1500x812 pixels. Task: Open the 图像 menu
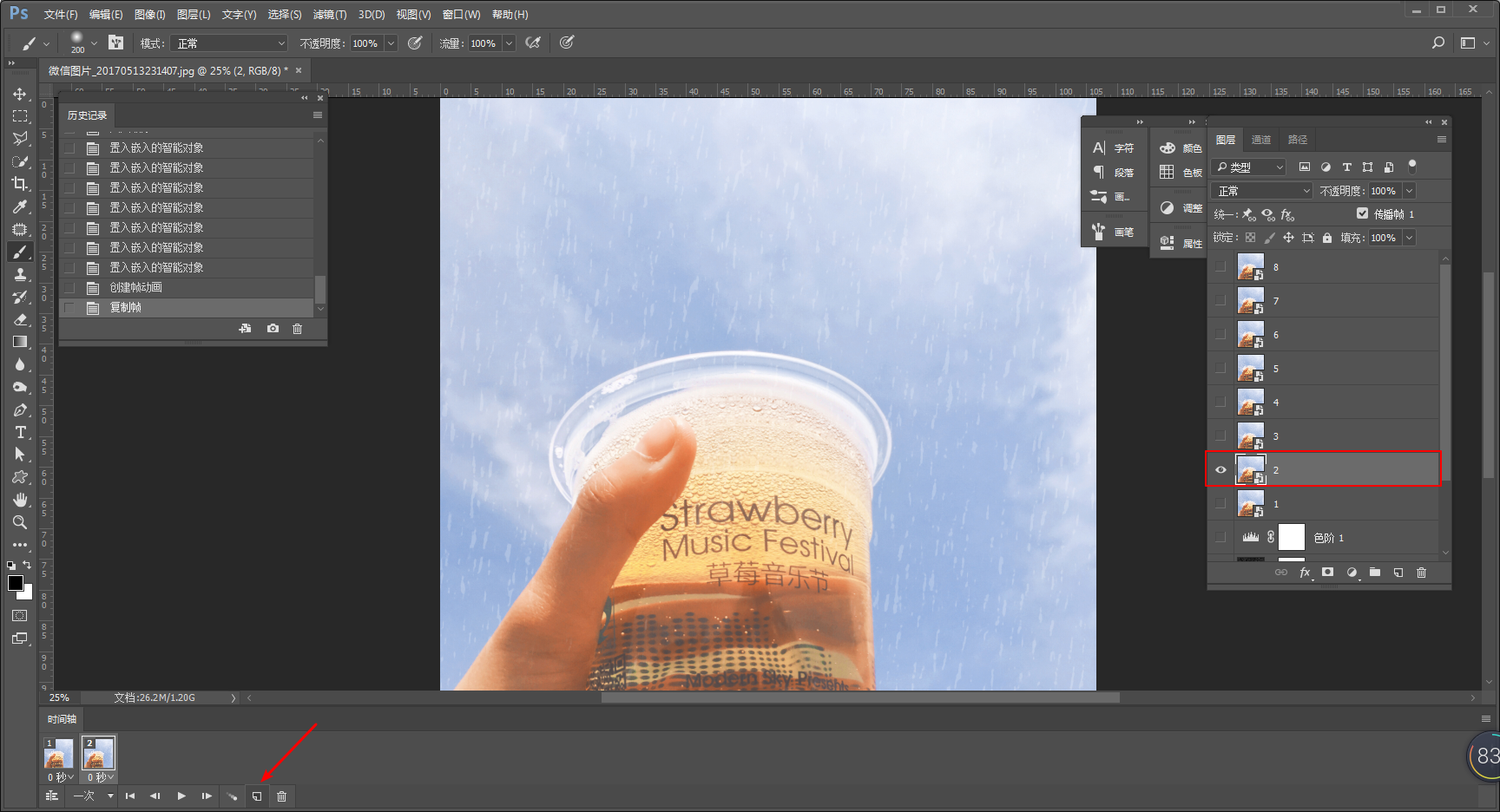pyautogui.click(x=150, y=15)
